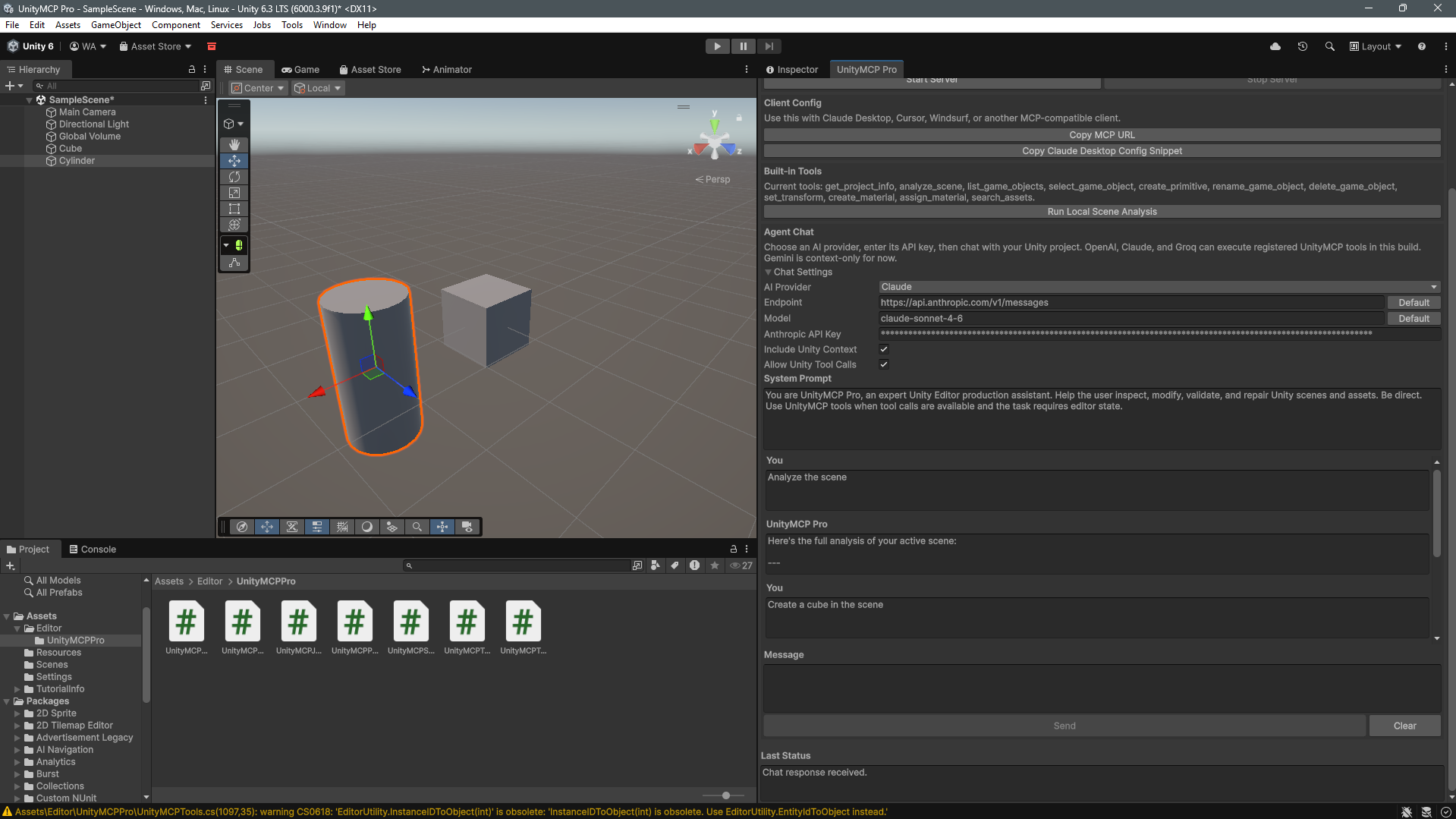1456x819 pixels.
Task: Select the combined Transform tool
Action: click(x=234, y=225)
